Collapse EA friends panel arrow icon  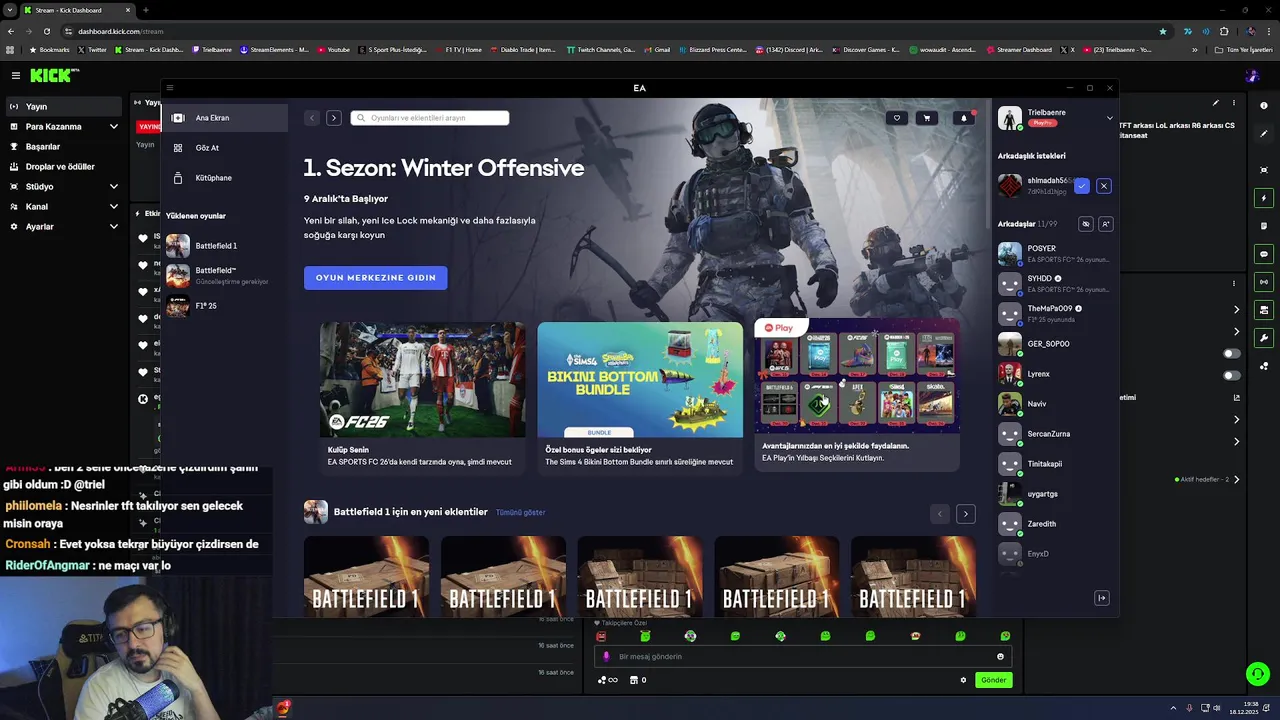[x=1102, y=598]
